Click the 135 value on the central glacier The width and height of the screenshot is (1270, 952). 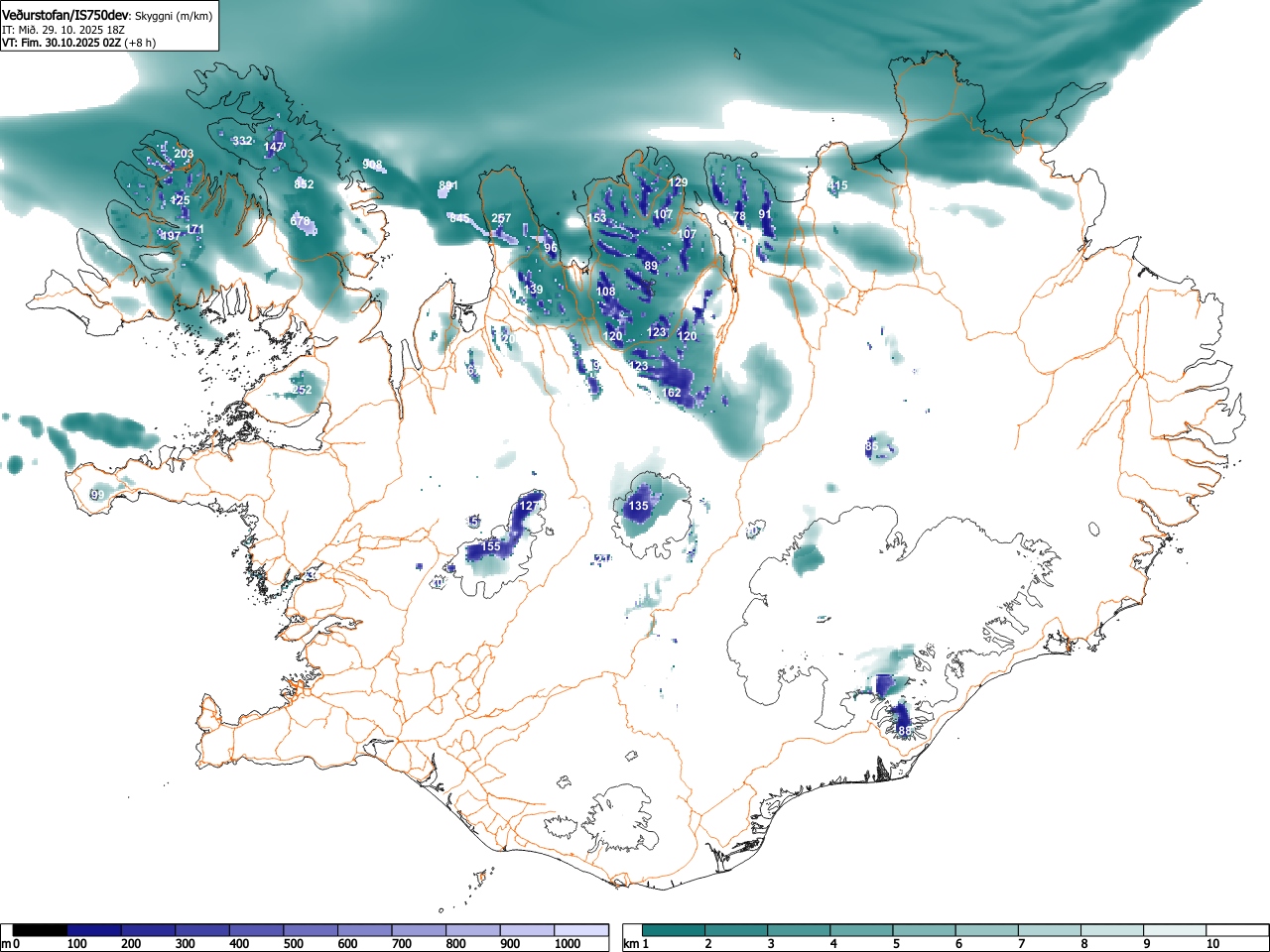click(638, 506)
